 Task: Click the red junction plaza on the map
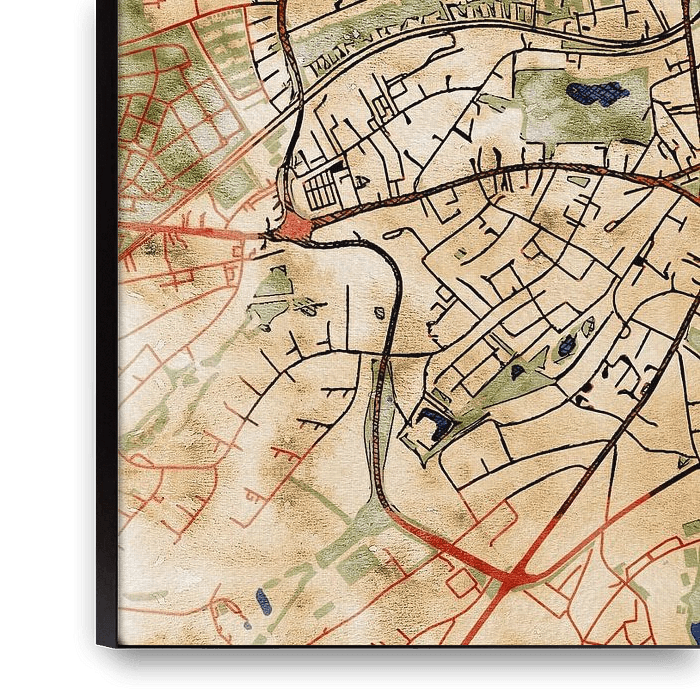point(297,229)
